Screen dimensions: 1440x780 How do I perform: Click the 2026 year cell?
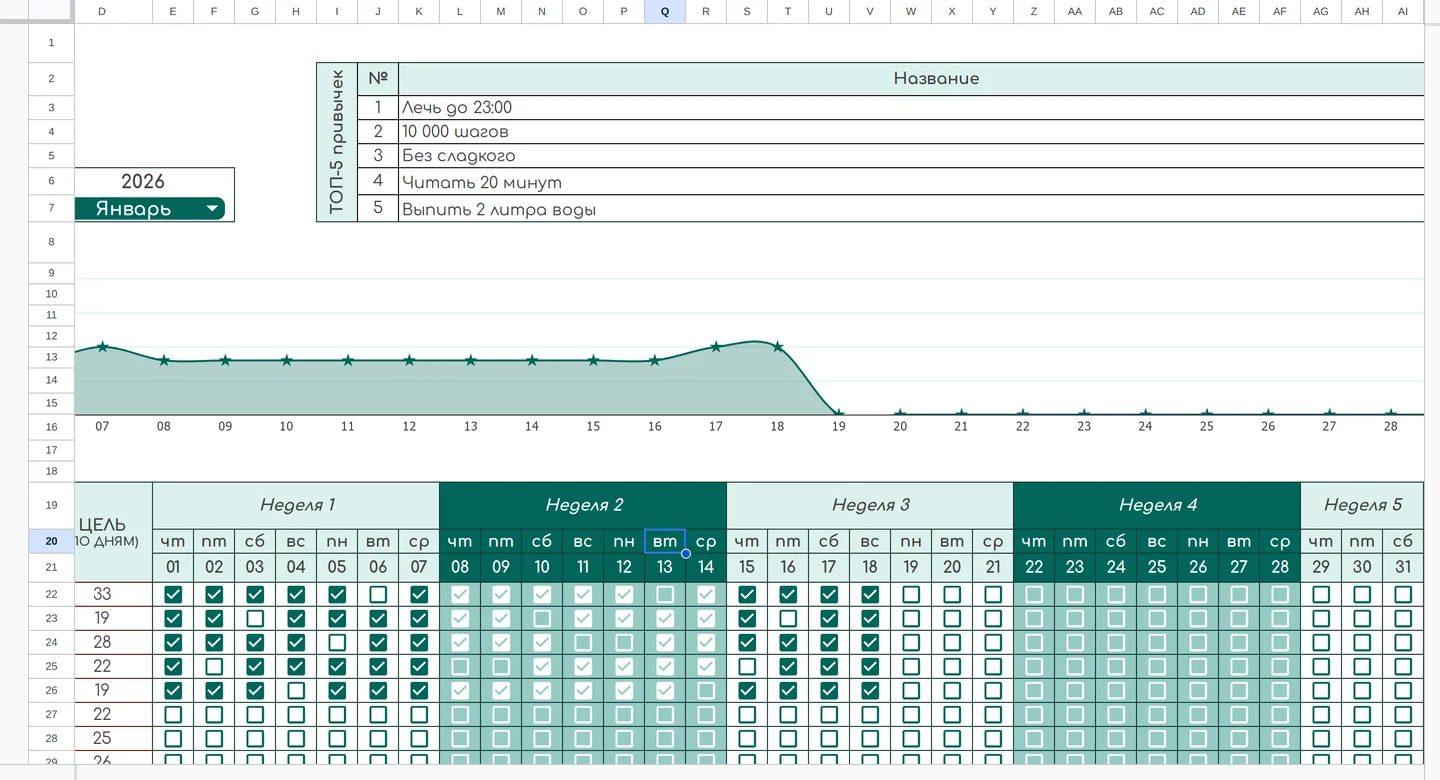[x=143, y=181]
